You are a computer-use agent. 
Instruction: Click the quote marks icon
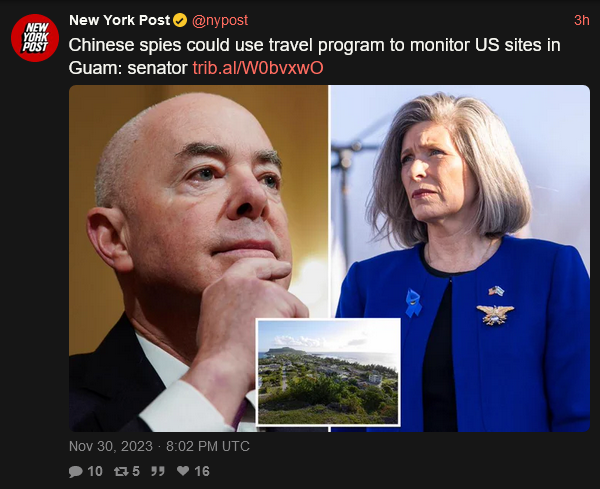[158, 471]
